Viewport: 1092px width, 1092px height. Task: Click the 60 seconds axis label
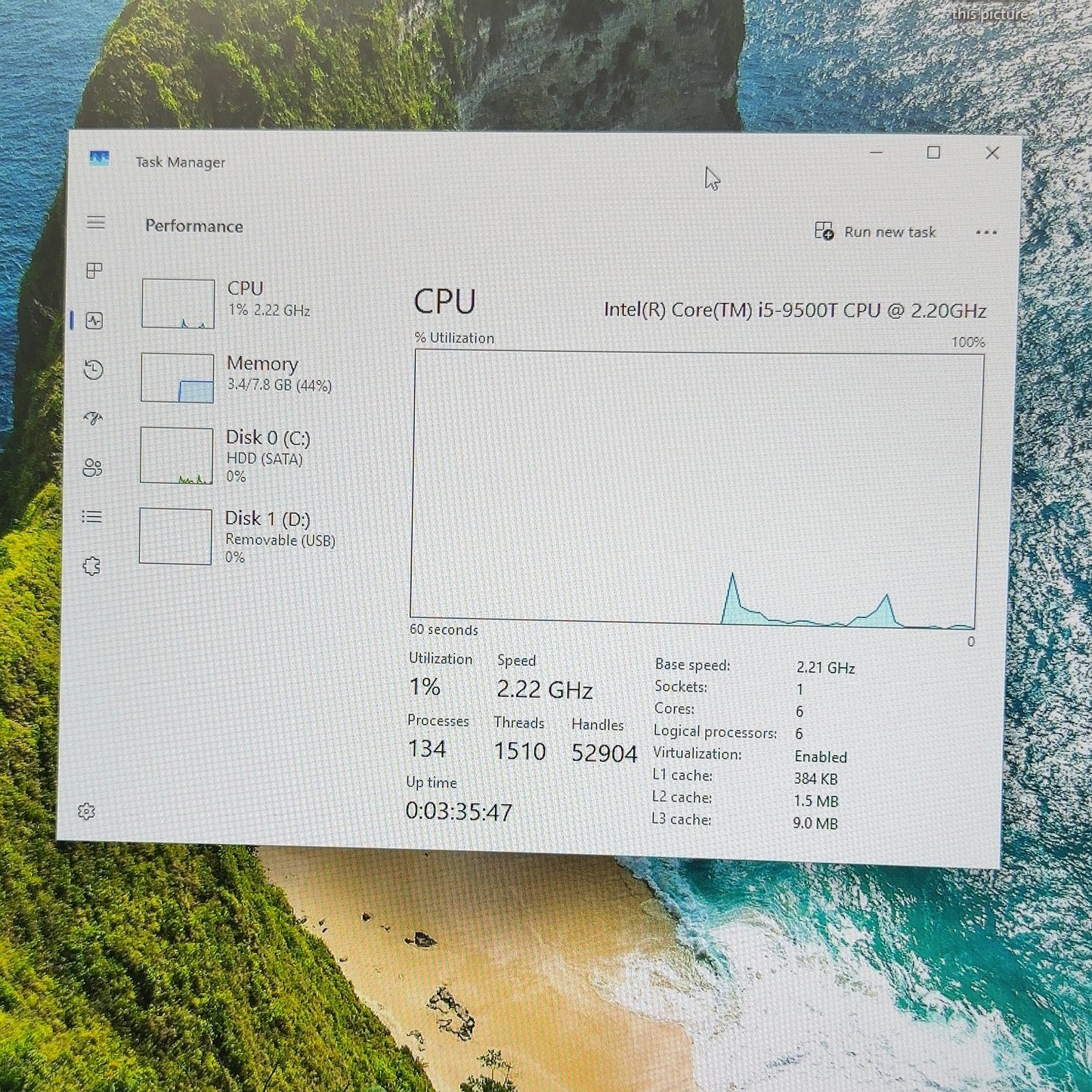(x=444, y=630)
